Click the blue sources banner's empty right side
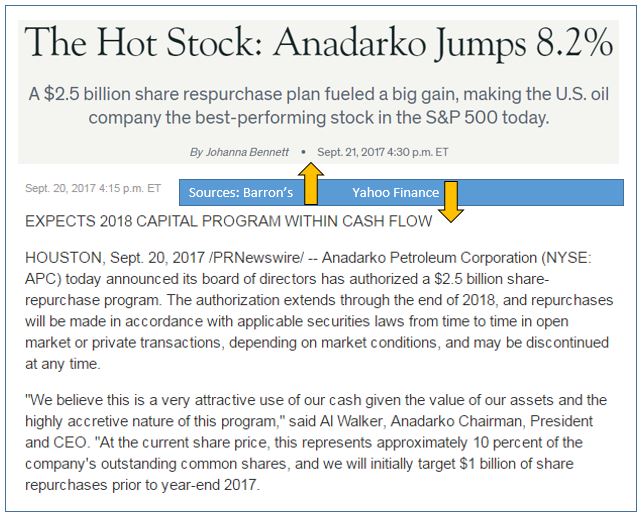Screen dimensions: 643x518 (x=543, y=192)
